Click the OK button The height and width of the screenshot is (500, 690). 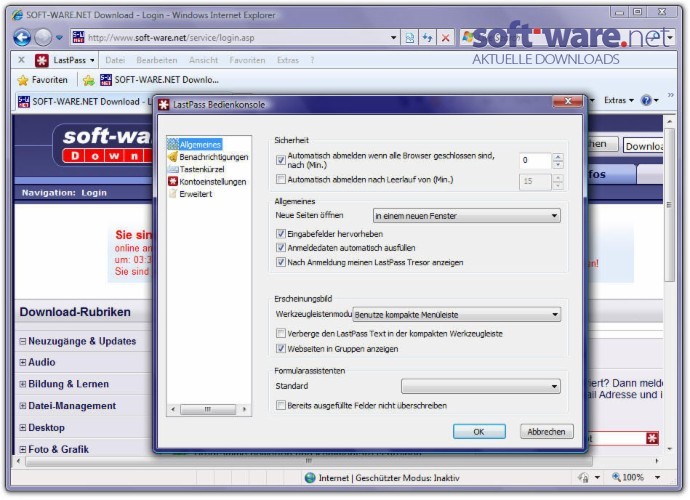(x=479, y=432)
